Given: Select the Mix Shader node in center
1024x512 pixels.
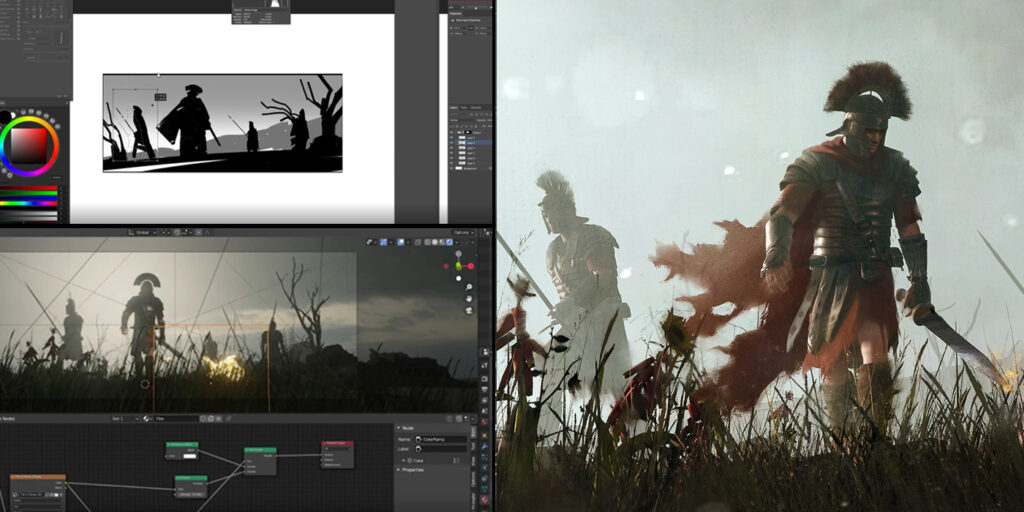Looking at the screenshot, I should (x=260, y=461).
